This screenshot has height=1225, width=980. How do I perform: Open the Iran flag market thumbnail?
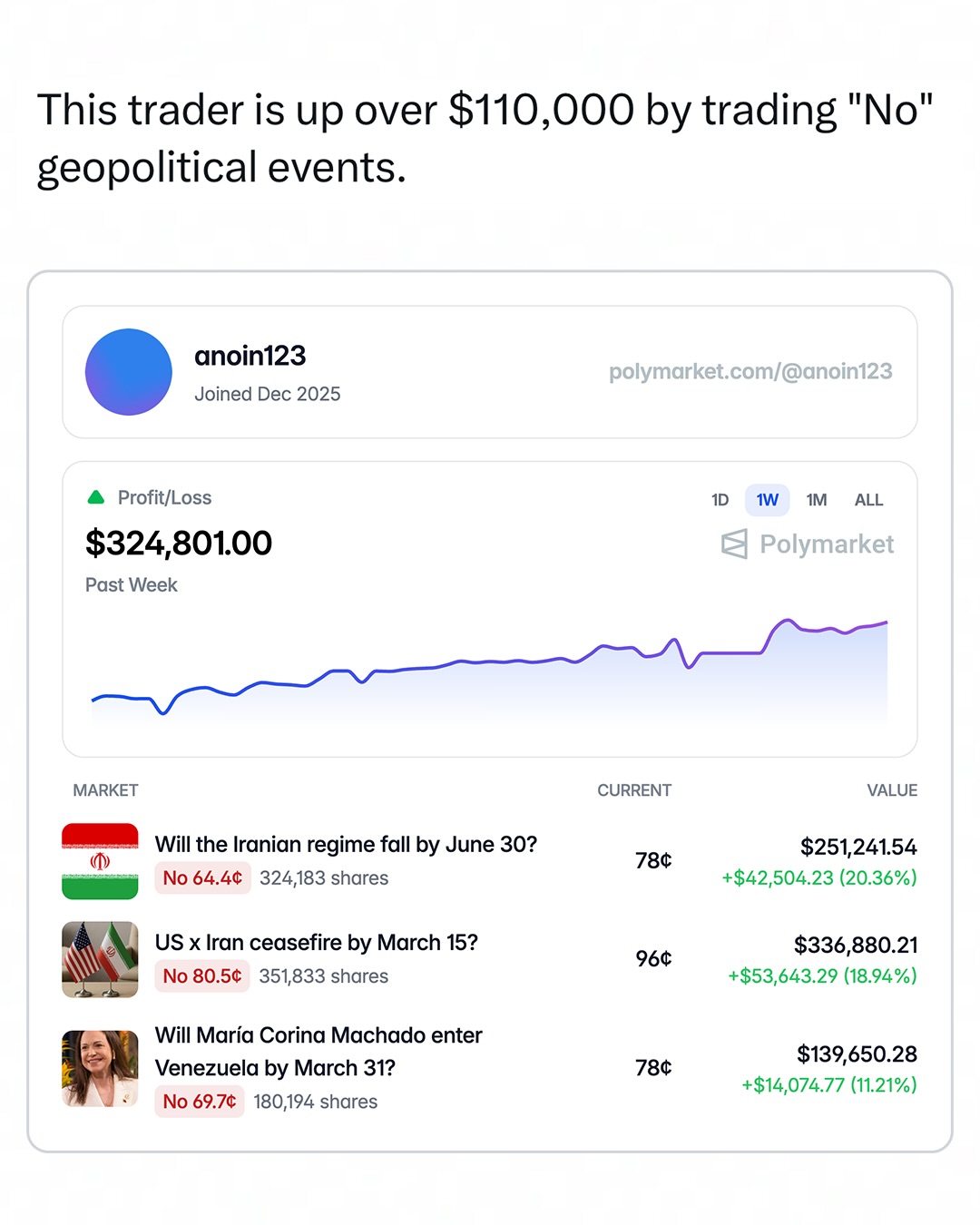pyautogui.click(x=100, y=861)
